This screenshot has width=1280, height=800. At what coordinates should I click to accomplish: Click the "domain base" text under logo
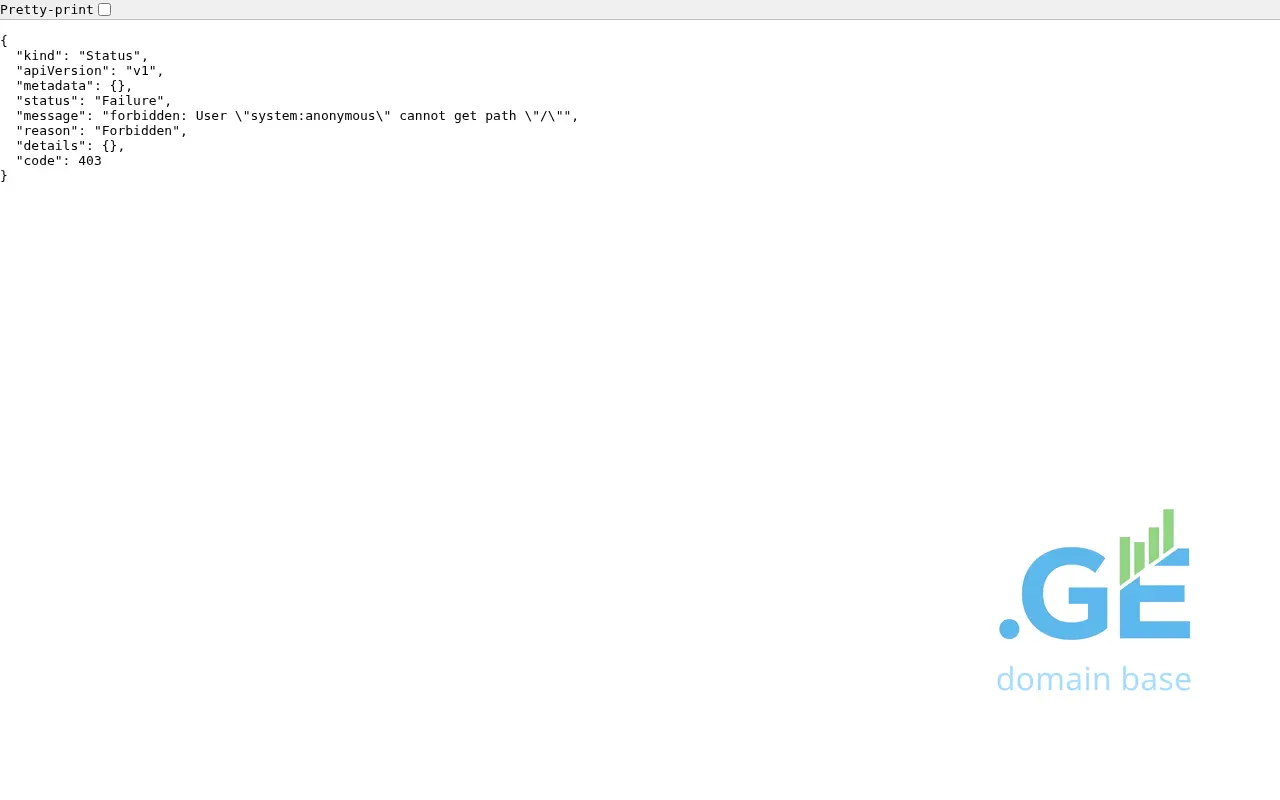coord(1093,679)
